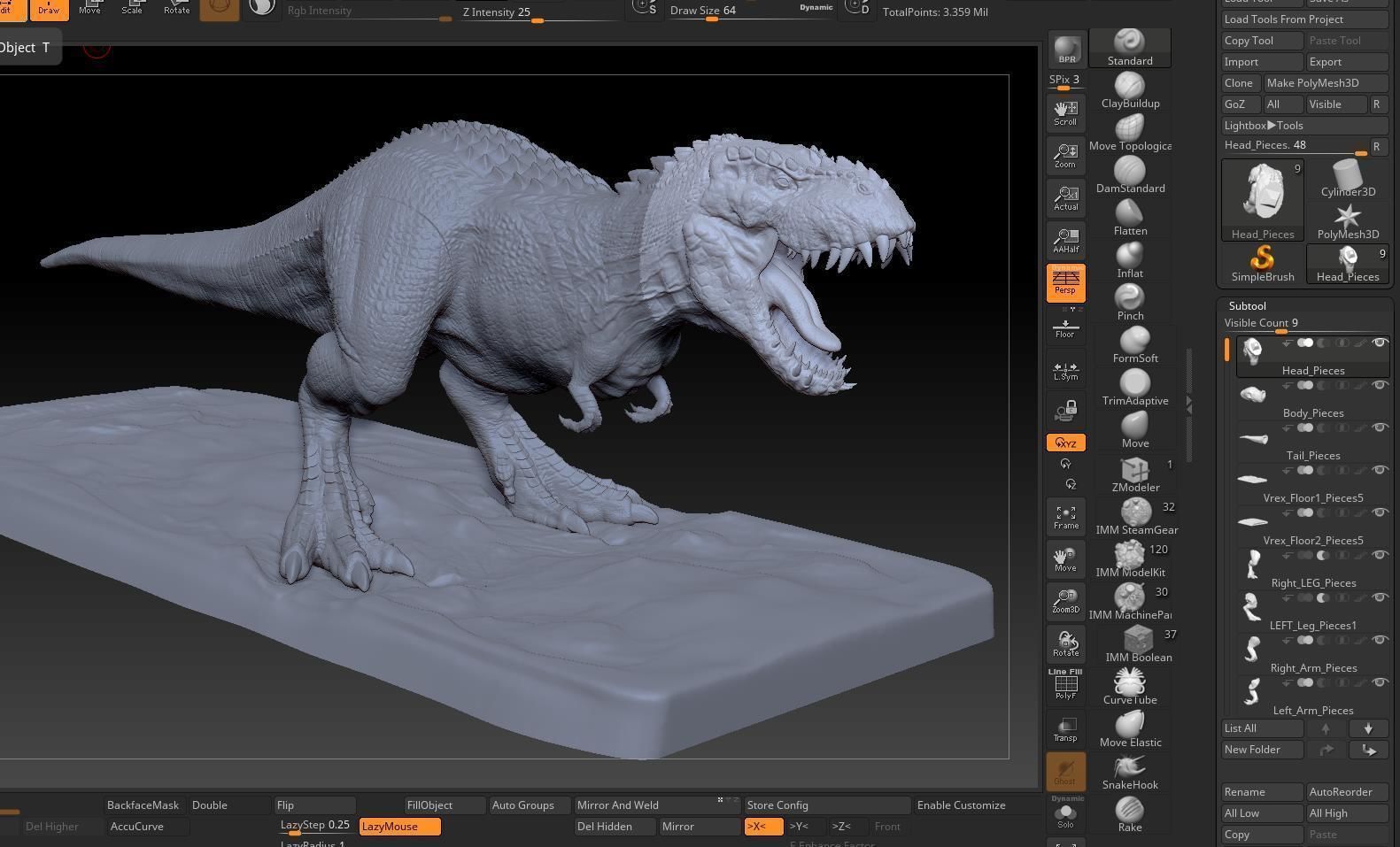Select the ZModeler brush

(1135, 474)
